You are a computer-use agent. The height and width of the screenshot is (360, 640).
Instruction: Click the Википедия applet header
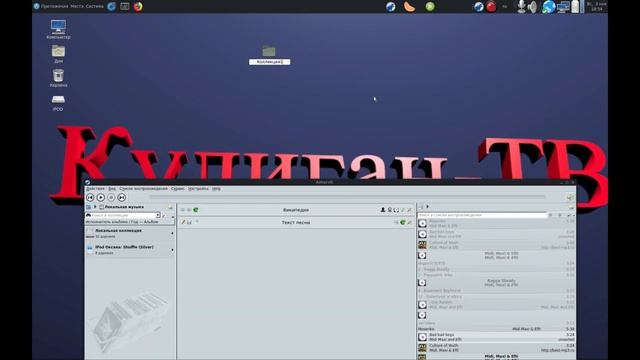click(x=296, y=210)
